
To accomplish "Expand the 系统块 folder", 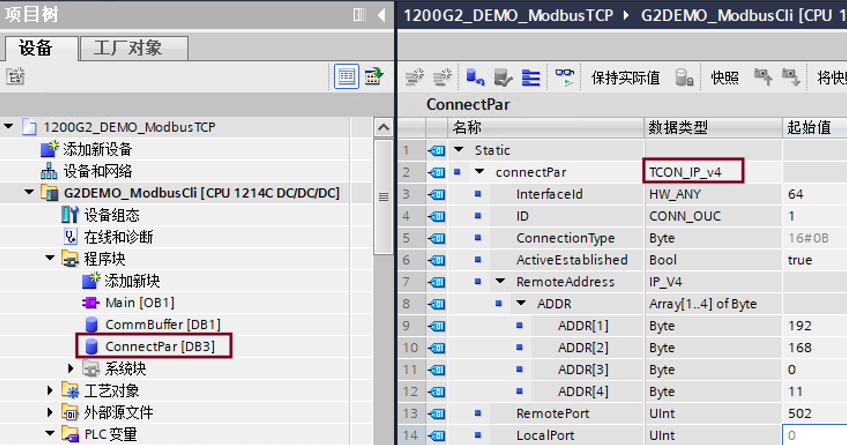I will click(71, 368).
